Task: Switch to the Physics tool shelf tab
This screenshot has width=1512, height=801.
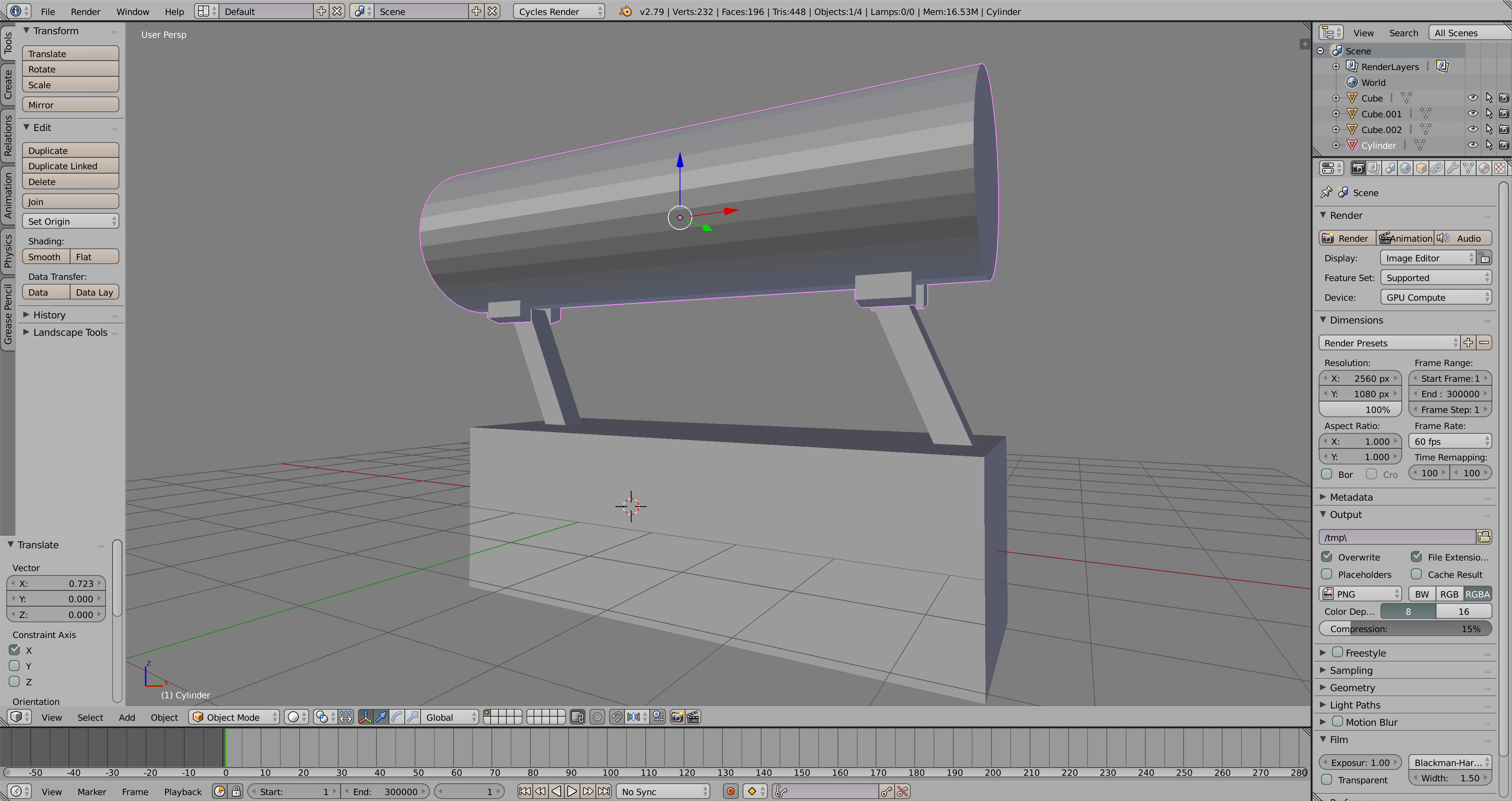Action: (x=8, y=252)
